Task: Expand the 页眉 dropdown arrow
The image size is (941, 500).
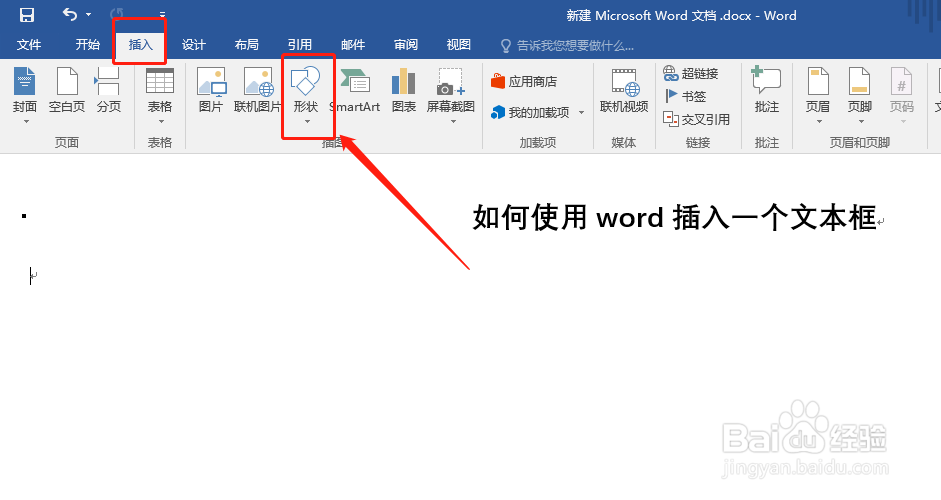Action: (819, 122)
